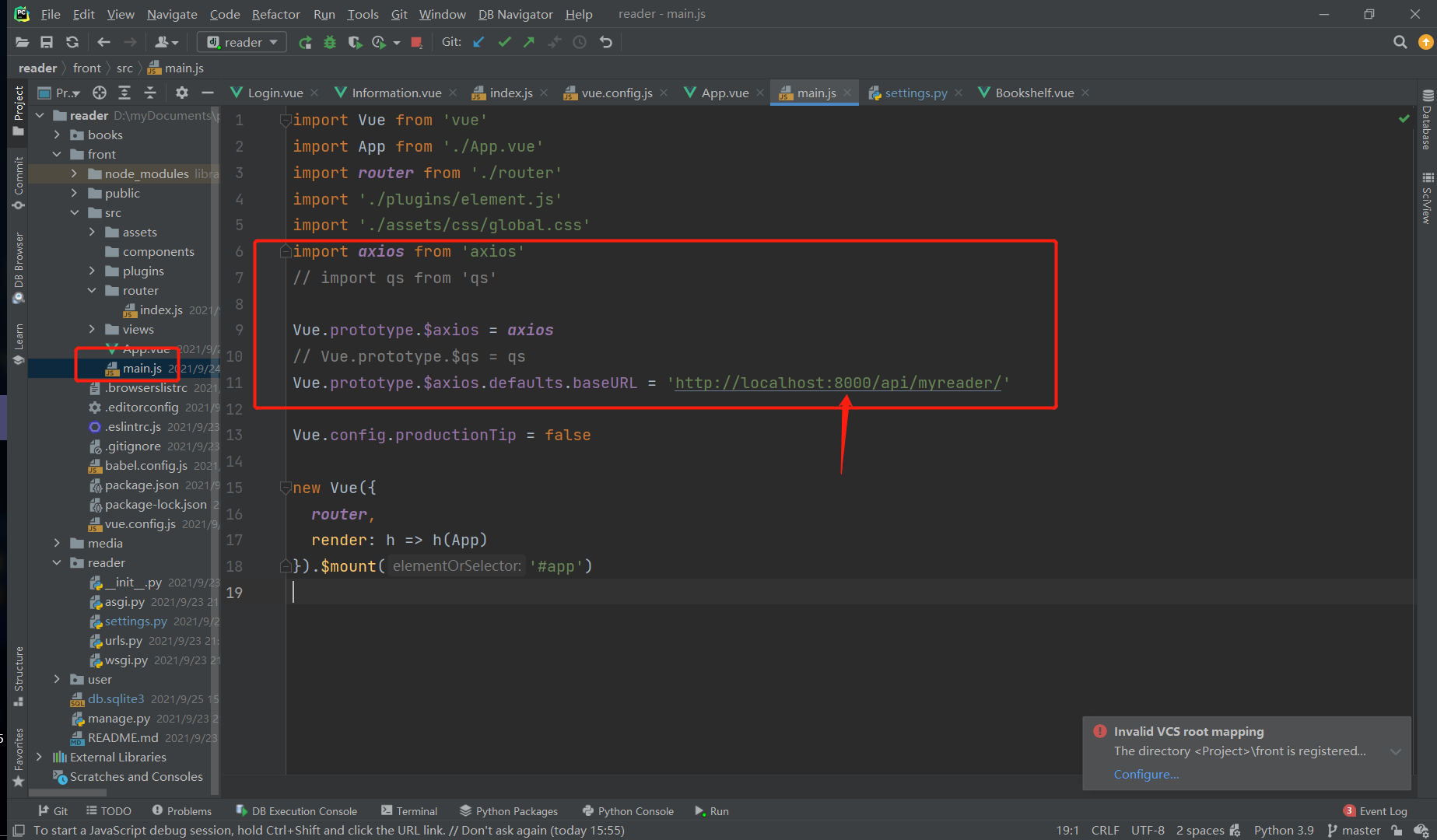The image size is (1437, 840).
Task: Hide the Project panel with minus icon
Action: [207, 93]
